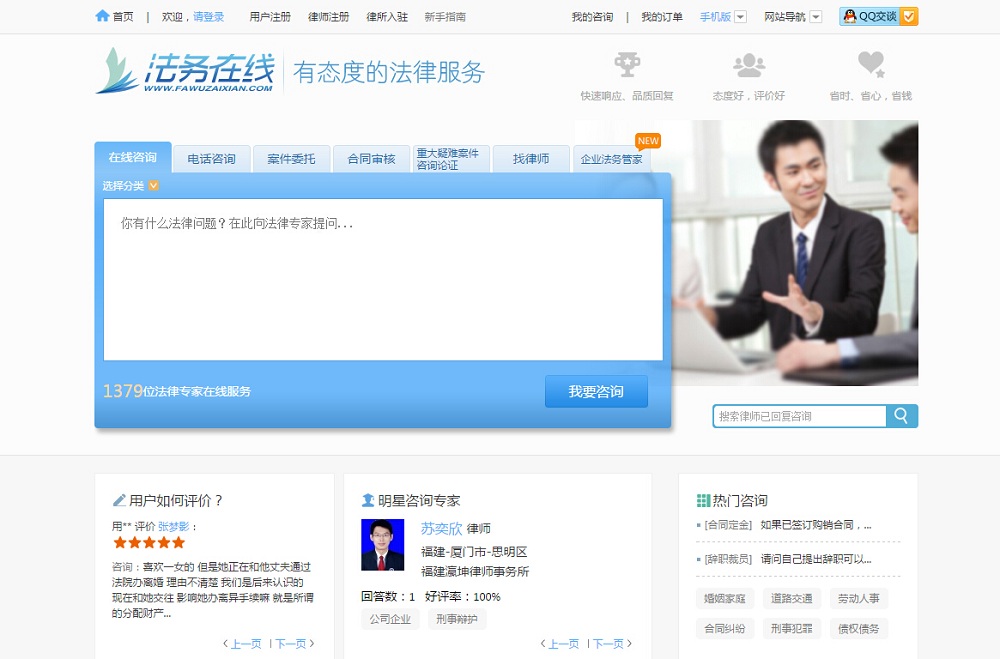Click the 道路交通 category tag
Screen dimensions: 1000x659
click(x=791, y=598)
